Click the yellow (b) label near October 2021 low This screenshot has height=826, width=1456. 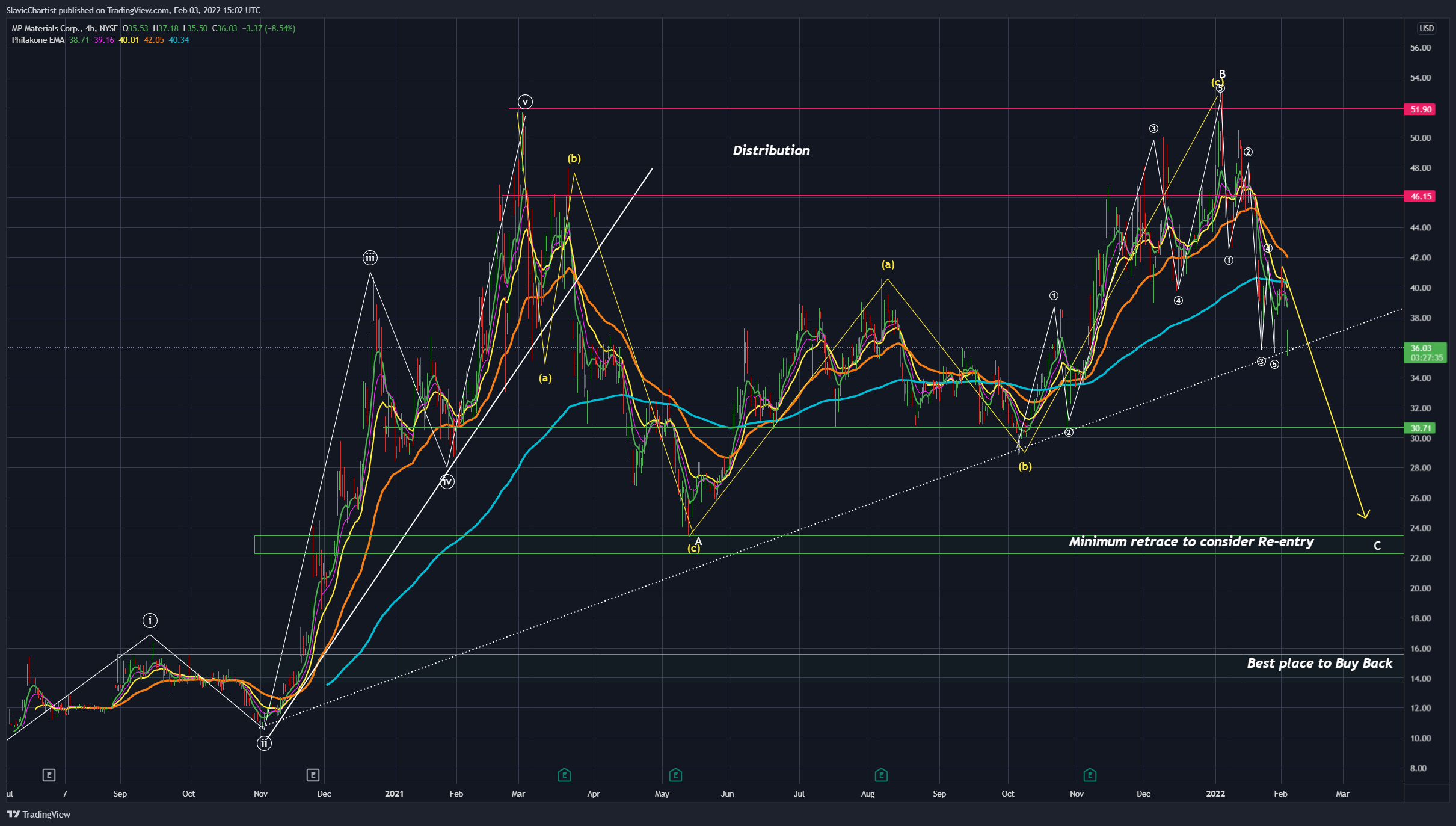pos(1025,466)
